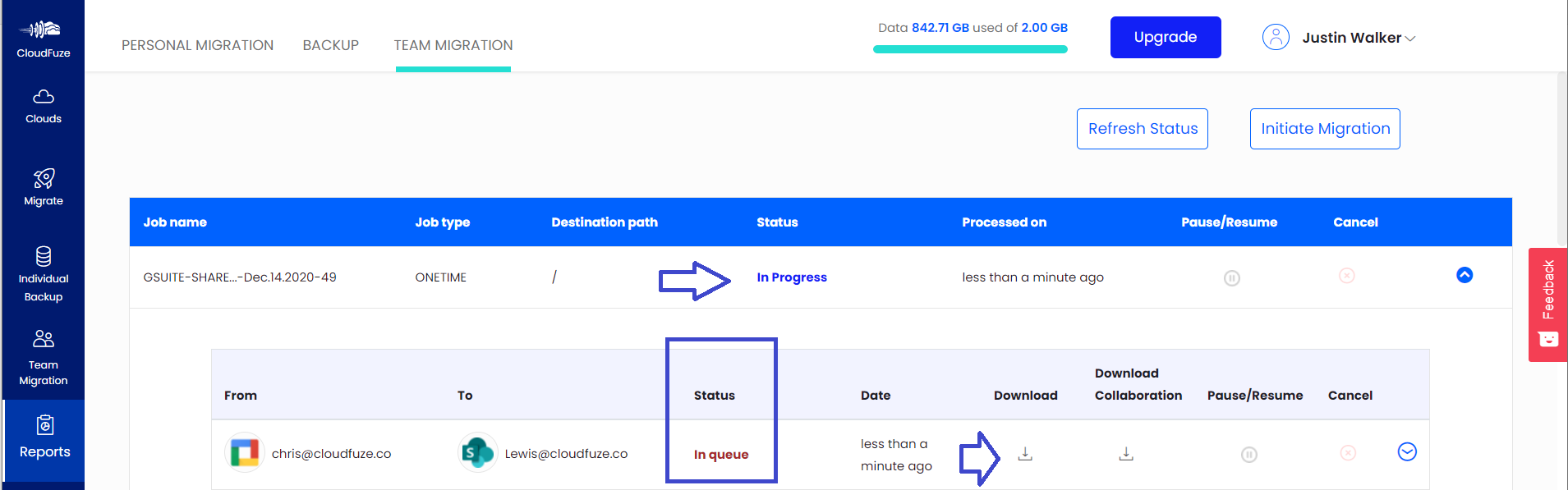Expand the chris@cloudfuze.co pair row

pos(1407,452)
